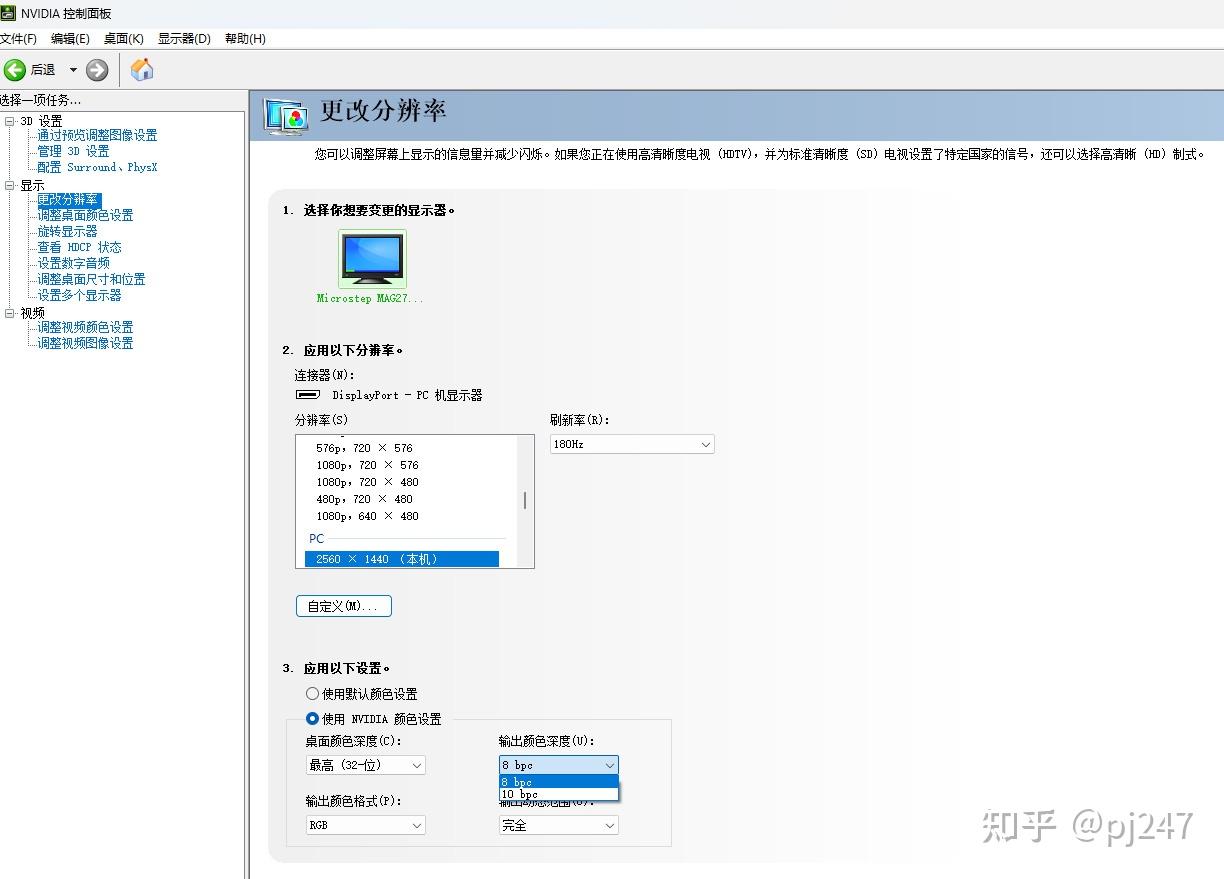Click the DisplayPort connector icon
The image size is (1224, 879).
pos(305,394)
